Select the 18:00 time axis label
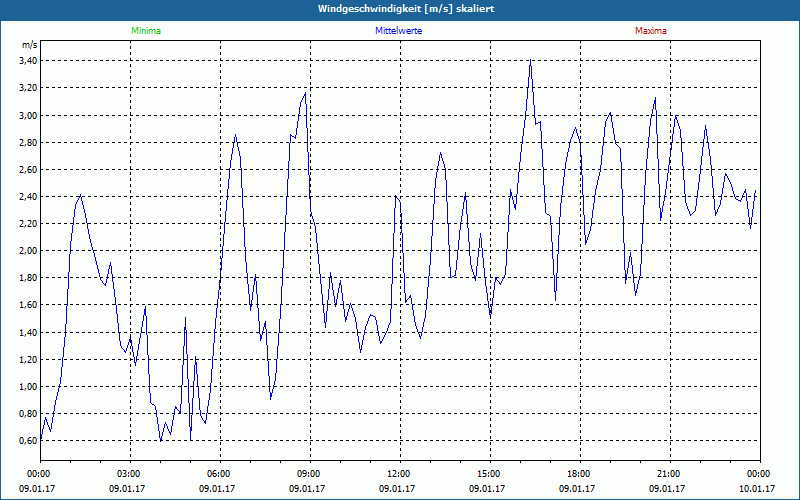800x500 pixels. tap(580, 474)
